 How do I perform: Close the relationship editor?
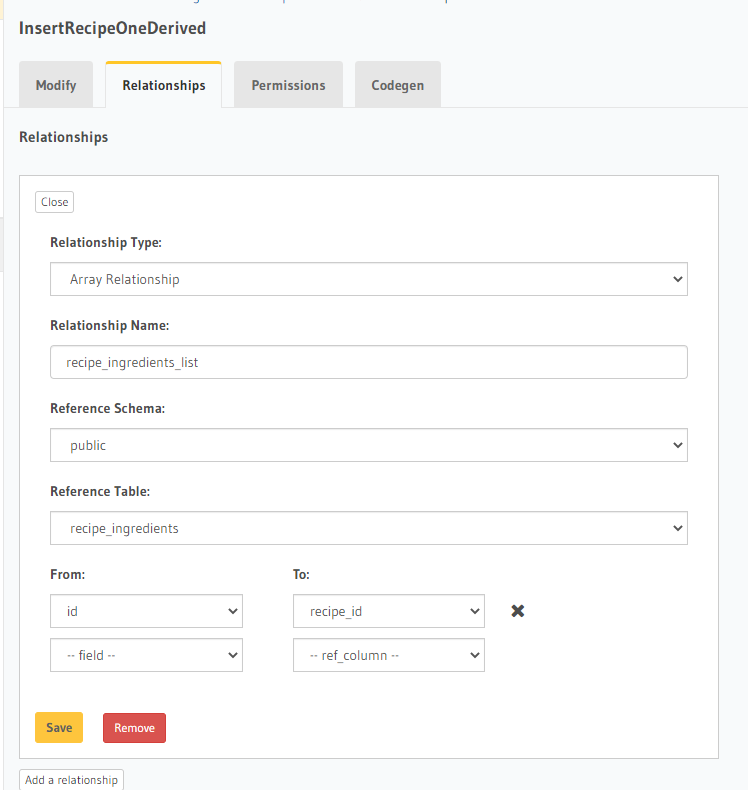coord(54,202)
